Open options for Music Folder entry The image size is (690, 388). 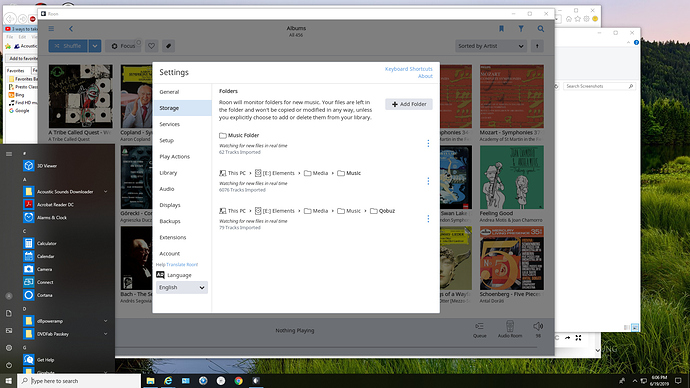pyautogui.click(x=428, y=143)
